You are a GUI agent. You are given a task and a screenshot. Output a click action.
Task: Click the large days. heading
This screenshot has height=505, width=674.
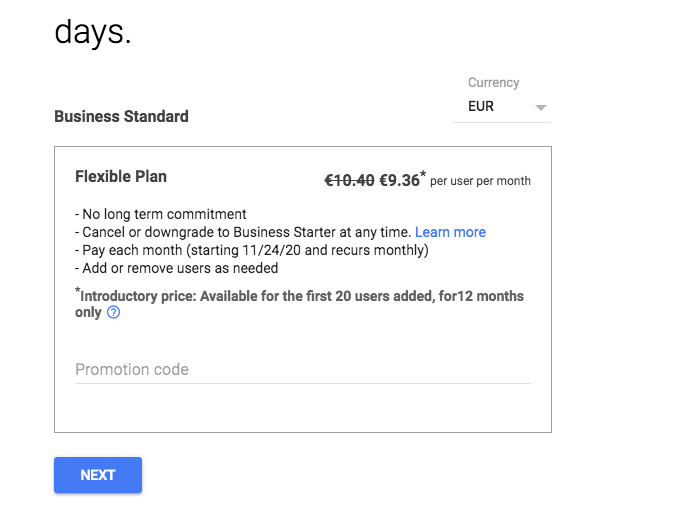[x=93, y=33]
